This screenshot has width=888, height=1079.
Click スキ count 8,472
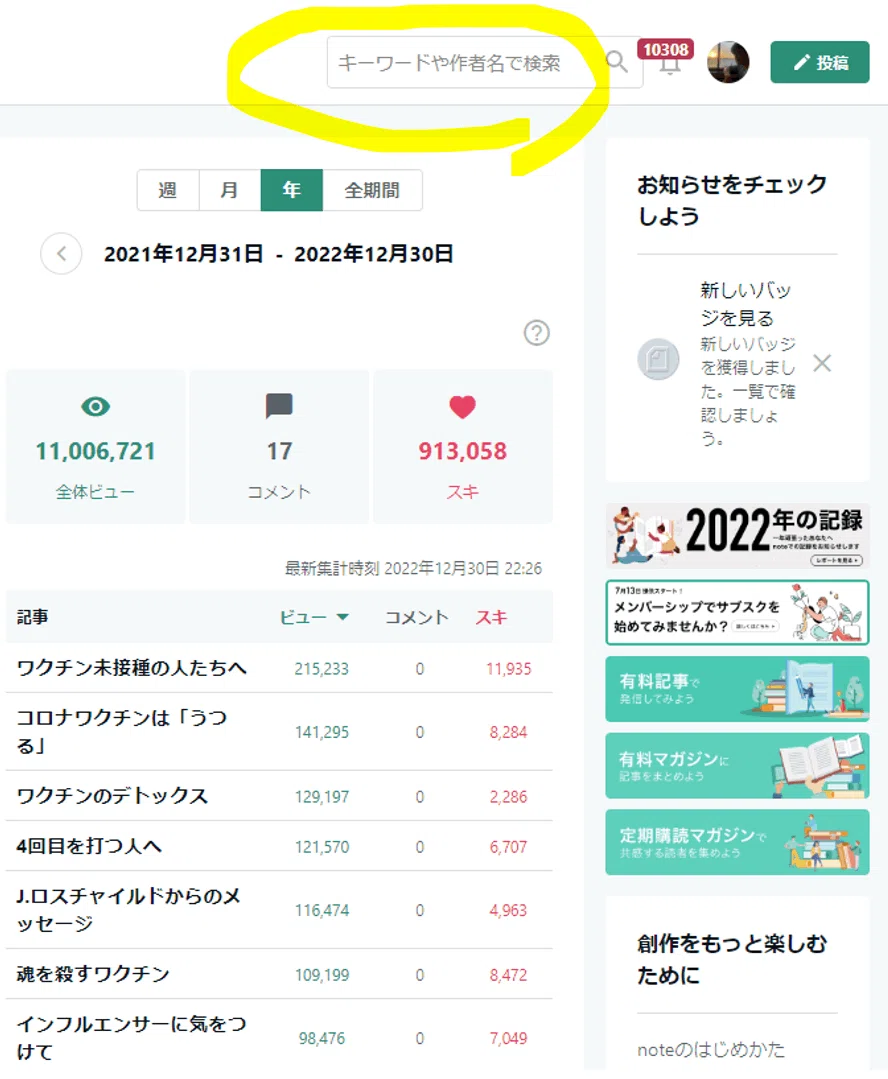(x=509, y=975)
